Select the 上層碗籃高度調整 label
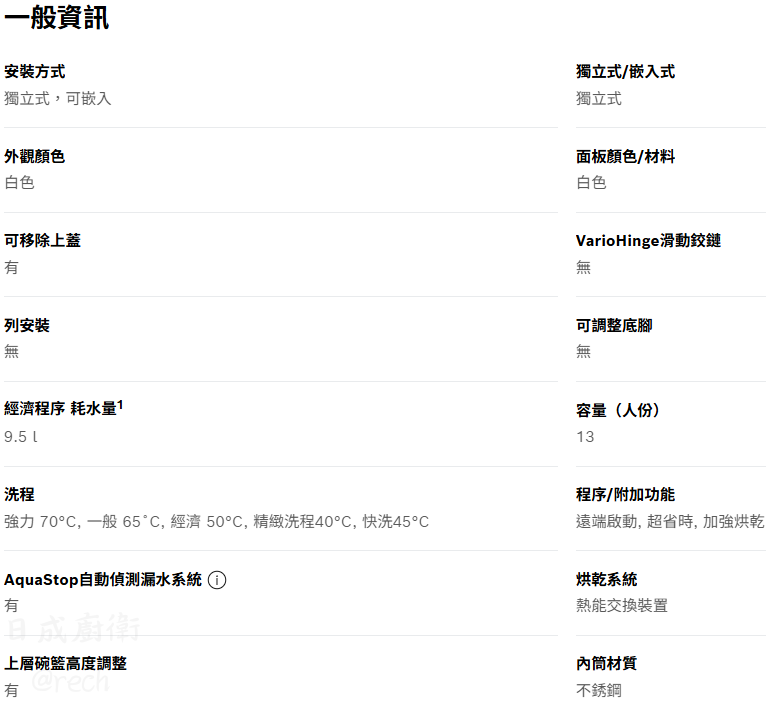 65,663
